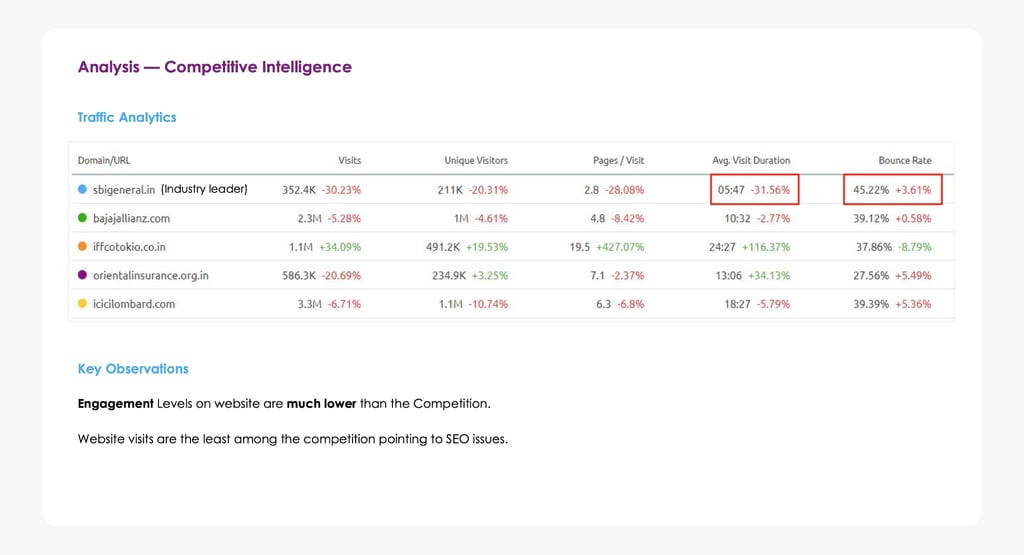
Task: Sort by the Pages / Visit column header
Action: [x=618, y=160]
